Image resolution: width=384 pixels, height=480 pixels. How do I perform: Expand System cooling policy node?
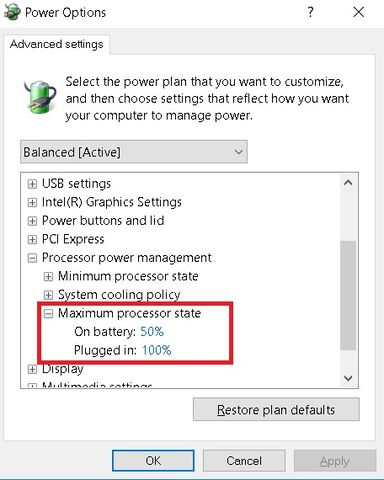(x=48, y=295)
